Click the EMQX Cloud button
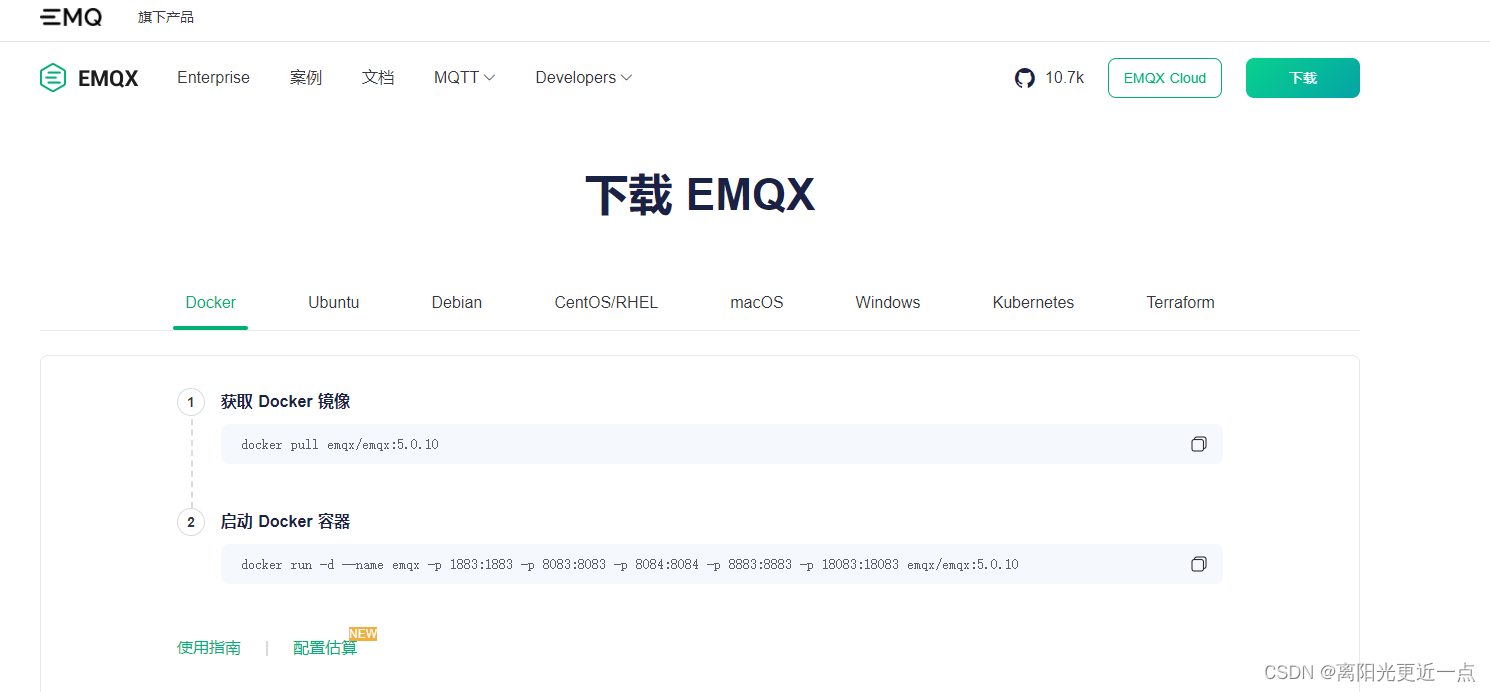1490x692 pixels. point(1165,78)
